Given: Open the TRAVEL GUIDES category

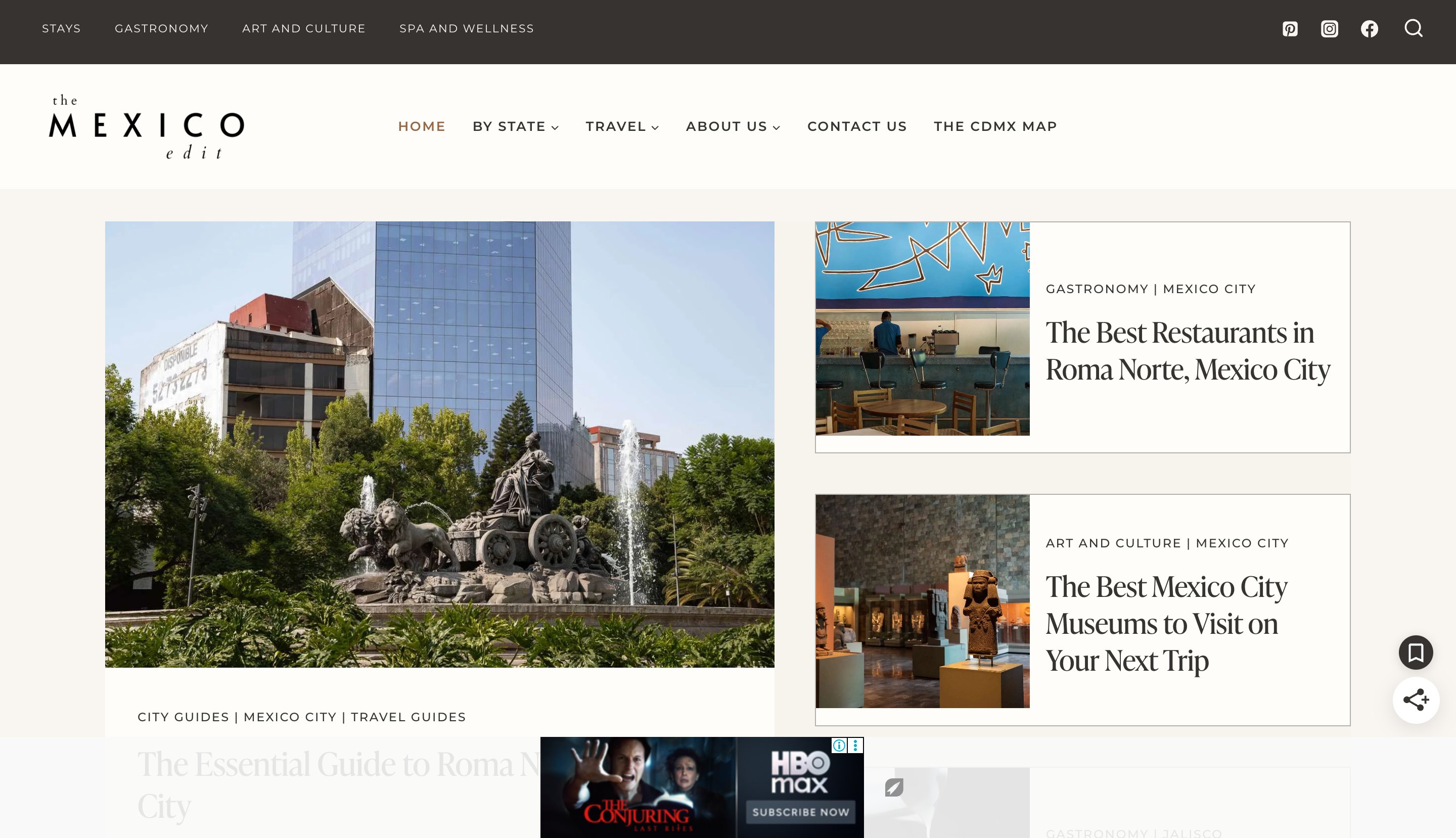Looking at the screenshot, I should [408, 717].
